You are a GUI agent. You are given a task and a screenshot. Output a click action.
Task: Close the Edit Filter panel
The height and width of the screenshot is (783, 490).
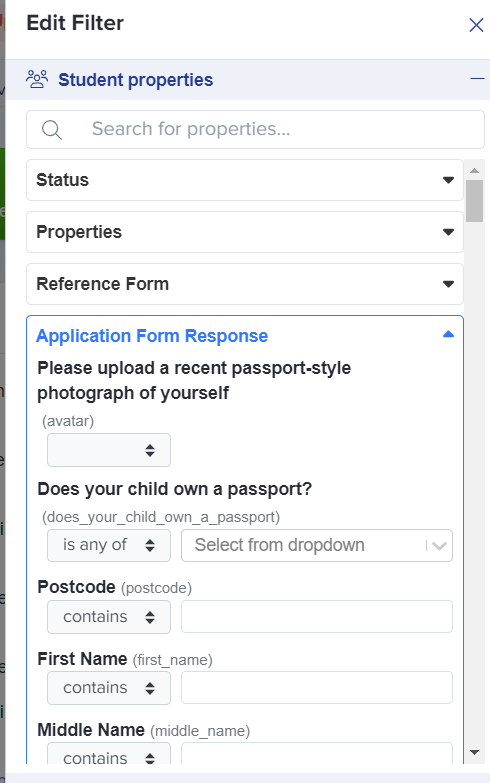coord(476,25)
